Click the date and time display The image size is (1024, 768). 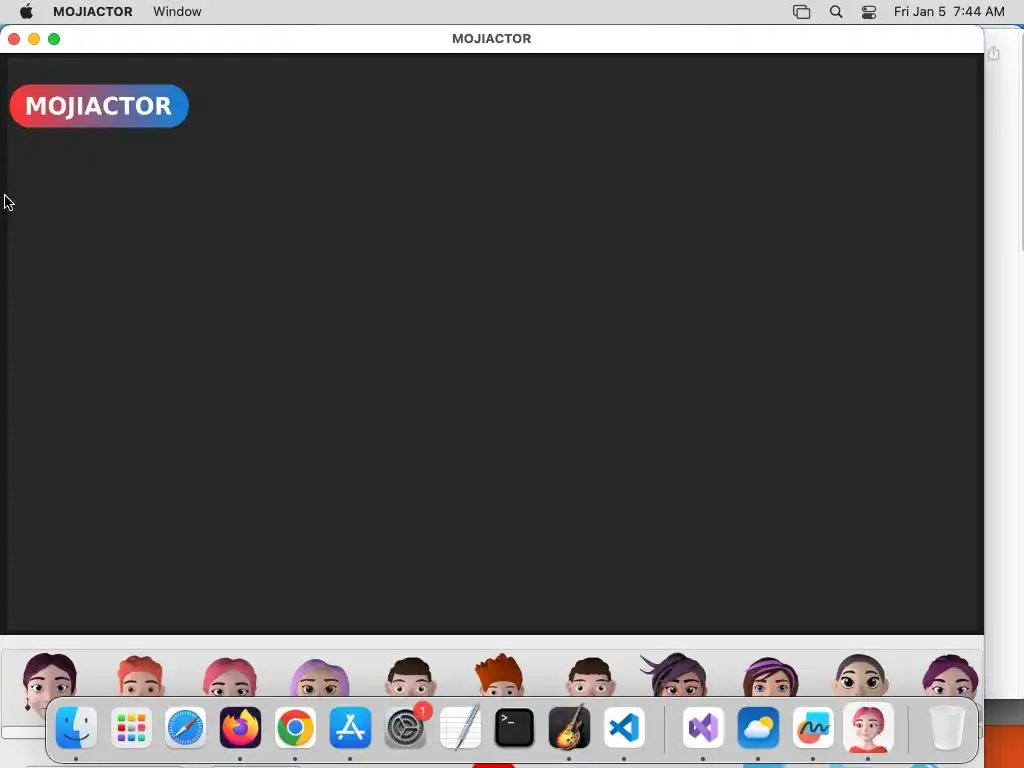(949, 12)
